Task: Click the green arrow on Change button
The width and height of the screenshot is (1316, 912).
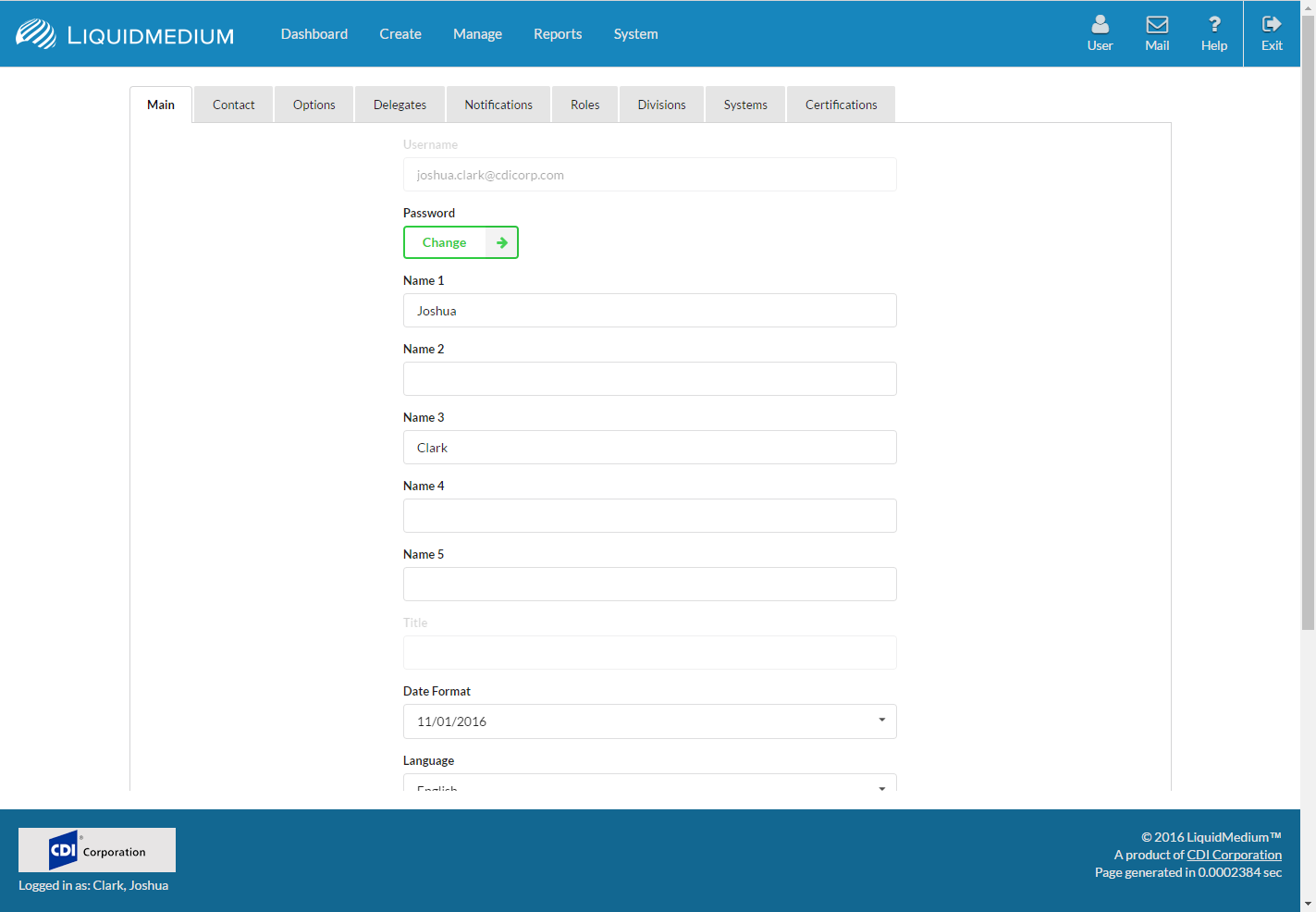Action: tap(501, 242)
